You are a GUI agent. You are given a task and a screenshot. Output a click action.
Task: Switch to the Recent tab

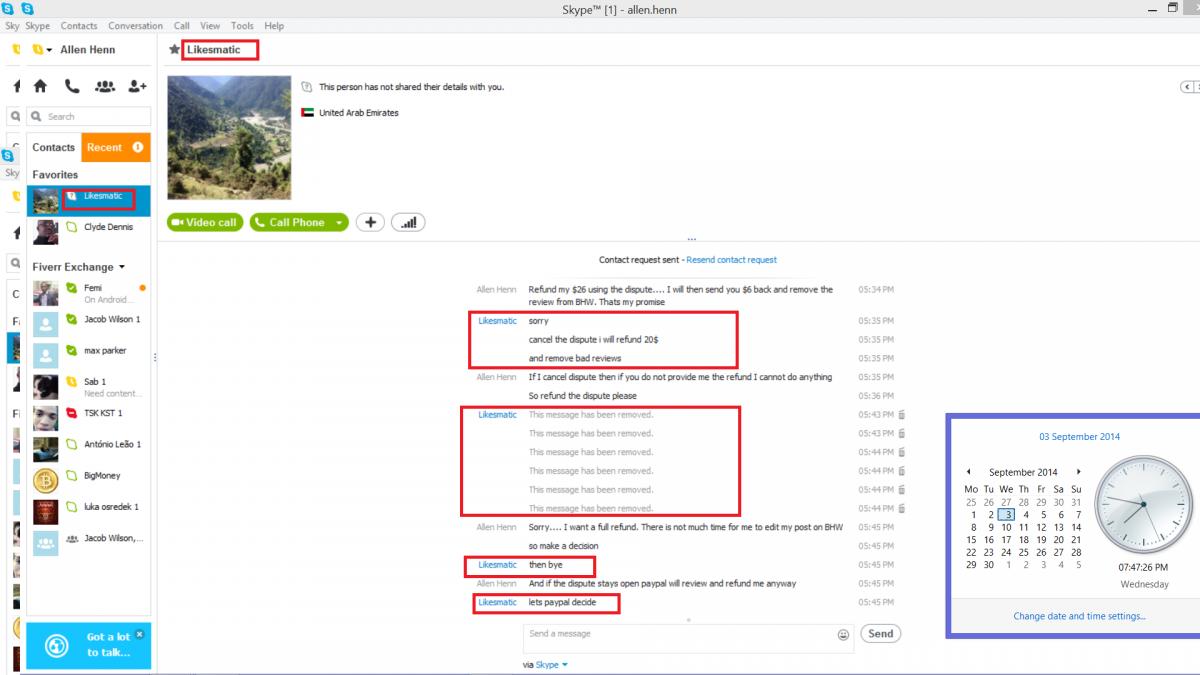[x=116, y=147]
